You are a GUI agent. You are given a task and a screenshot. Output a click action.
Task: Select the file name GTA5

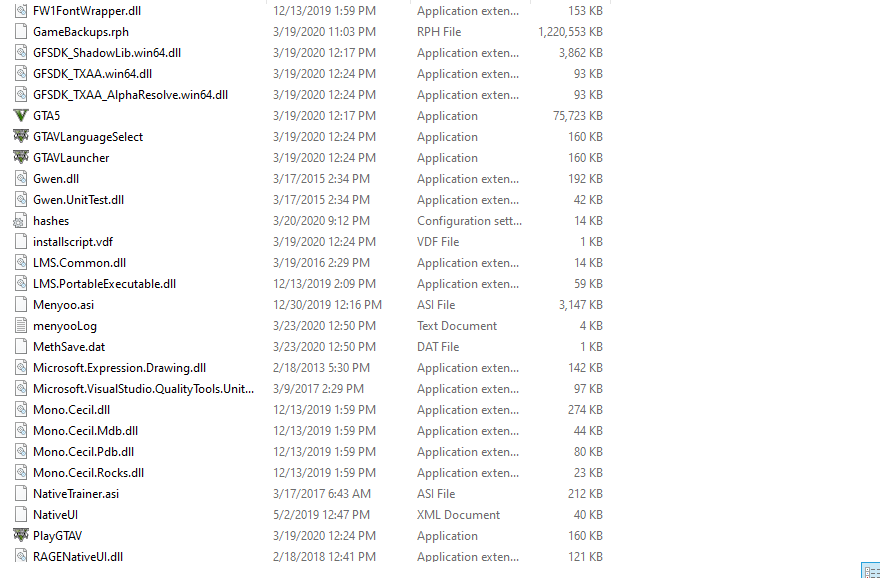pyautogui.click(x=47, y=116)
